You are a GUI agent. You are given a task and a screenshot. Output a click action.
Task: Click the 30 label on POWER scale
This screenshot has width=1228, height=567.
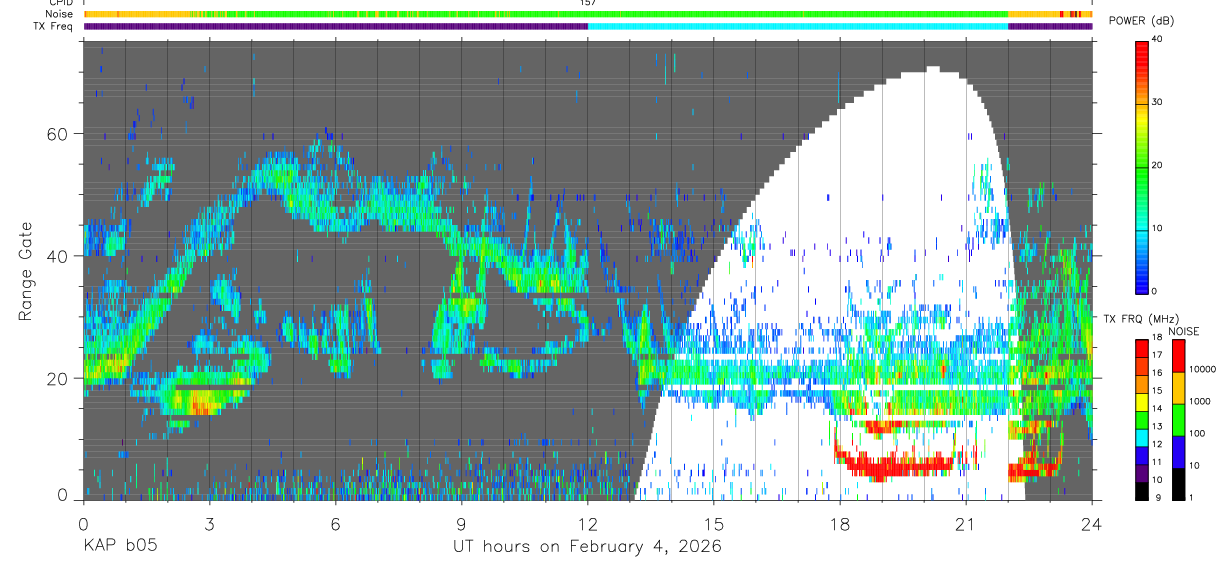coord(1156,103)
